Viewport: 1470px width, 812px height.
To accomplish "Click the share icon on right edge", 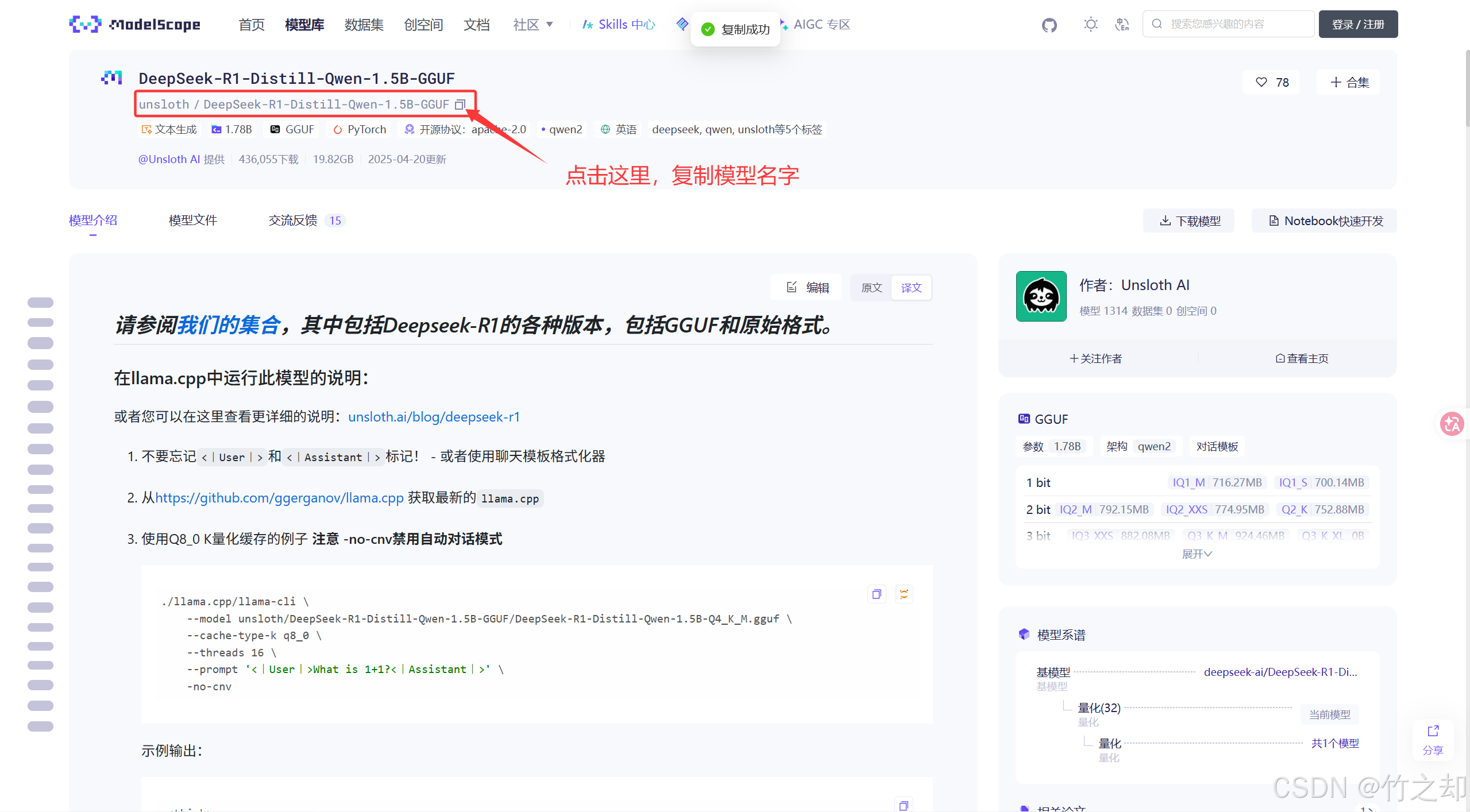I will coord(1432,738).
